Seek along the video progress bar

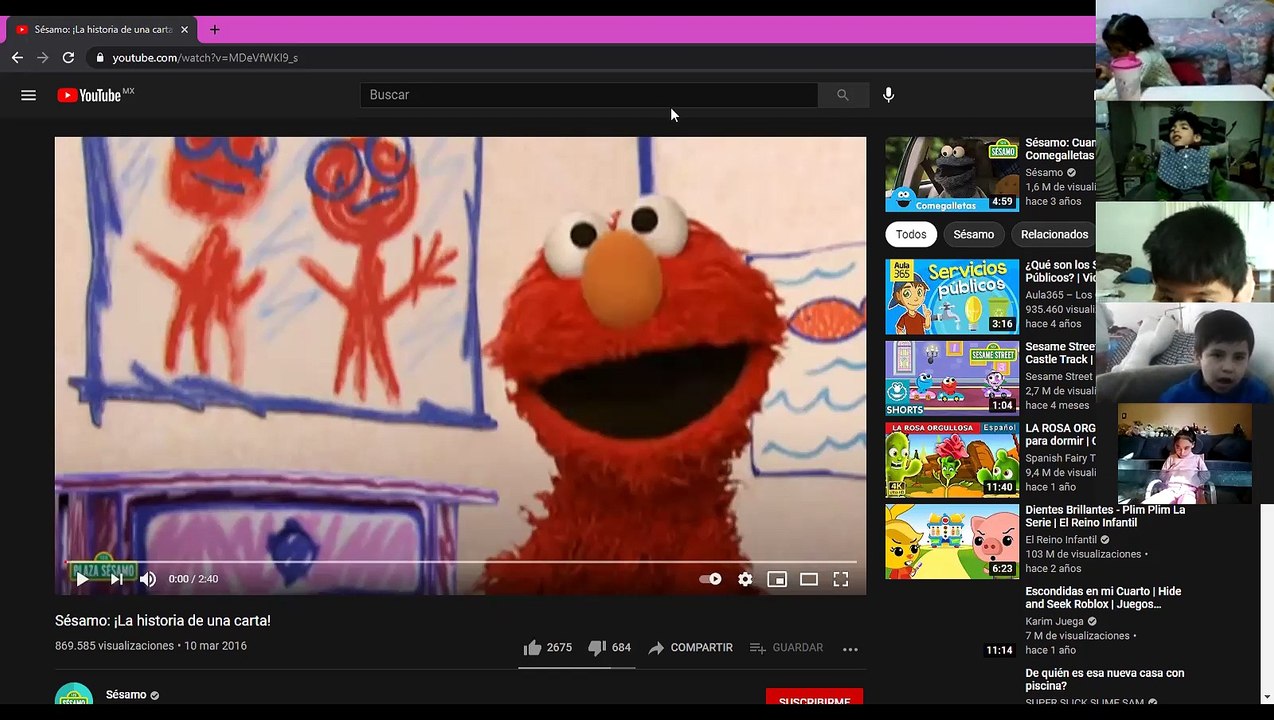tap(461, 562)
